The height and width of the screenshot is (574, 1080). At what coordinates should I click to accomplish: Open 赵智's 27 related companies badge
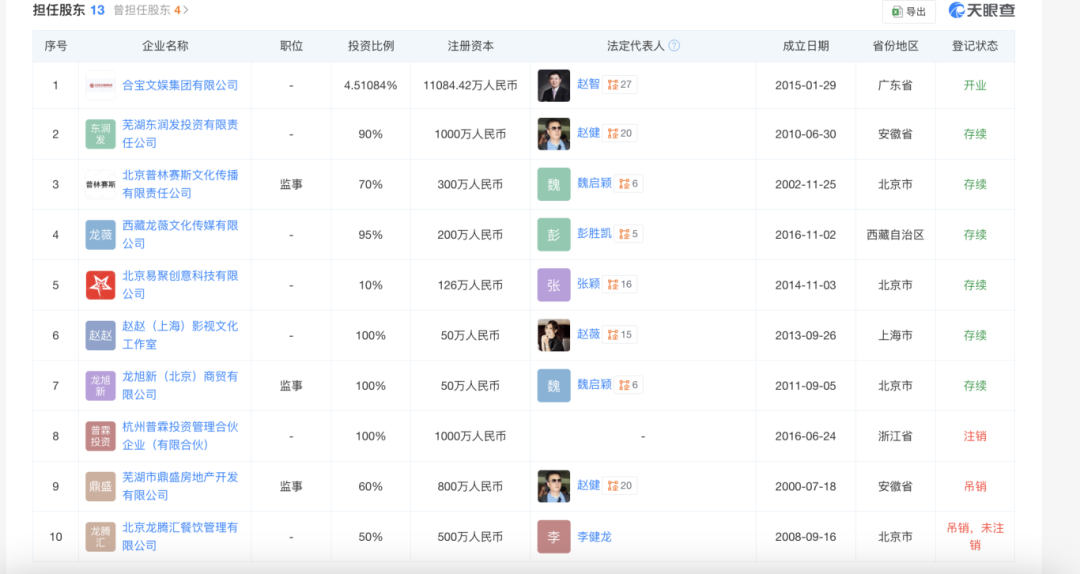coord(620,85)
